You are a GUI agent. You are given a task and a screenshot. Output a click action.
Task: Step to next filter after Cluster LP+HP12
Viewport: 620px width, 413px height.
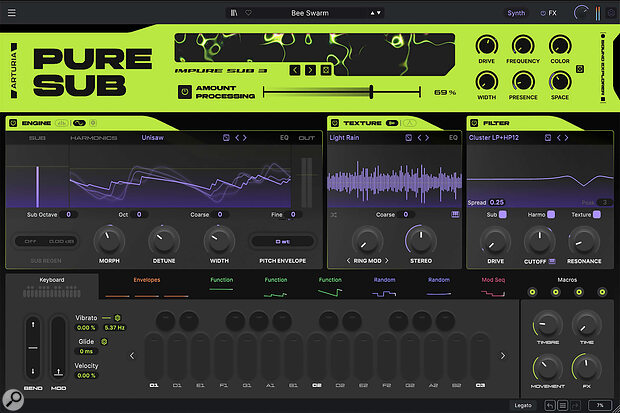coord(566,138)
